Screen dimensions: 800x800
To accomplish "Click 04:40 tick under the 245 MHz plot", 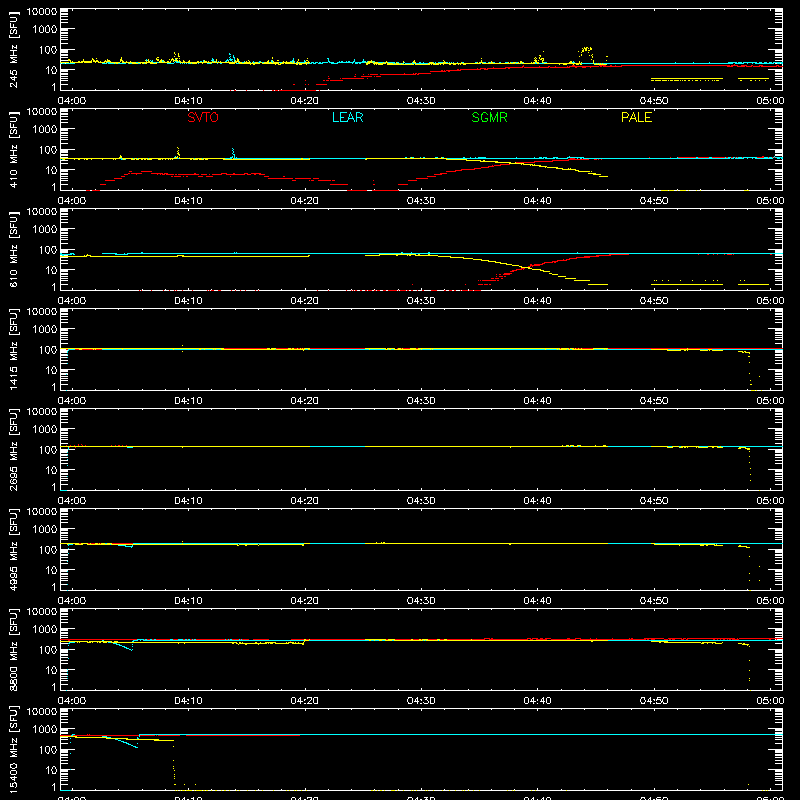I will coord(537,101).
